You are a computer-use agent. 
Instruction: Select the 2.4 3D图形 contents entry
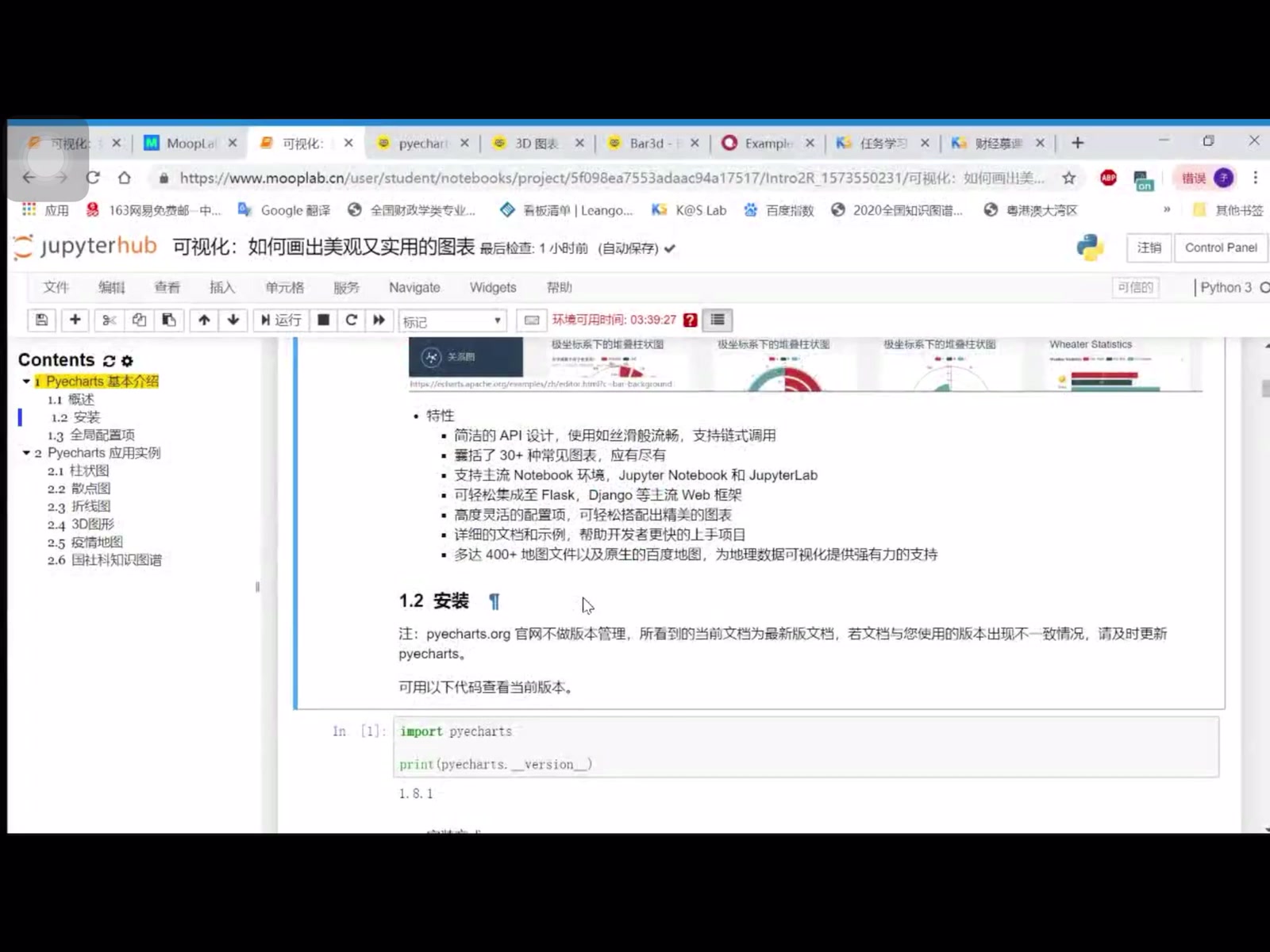pyautogui.click(x=81, y=524)
